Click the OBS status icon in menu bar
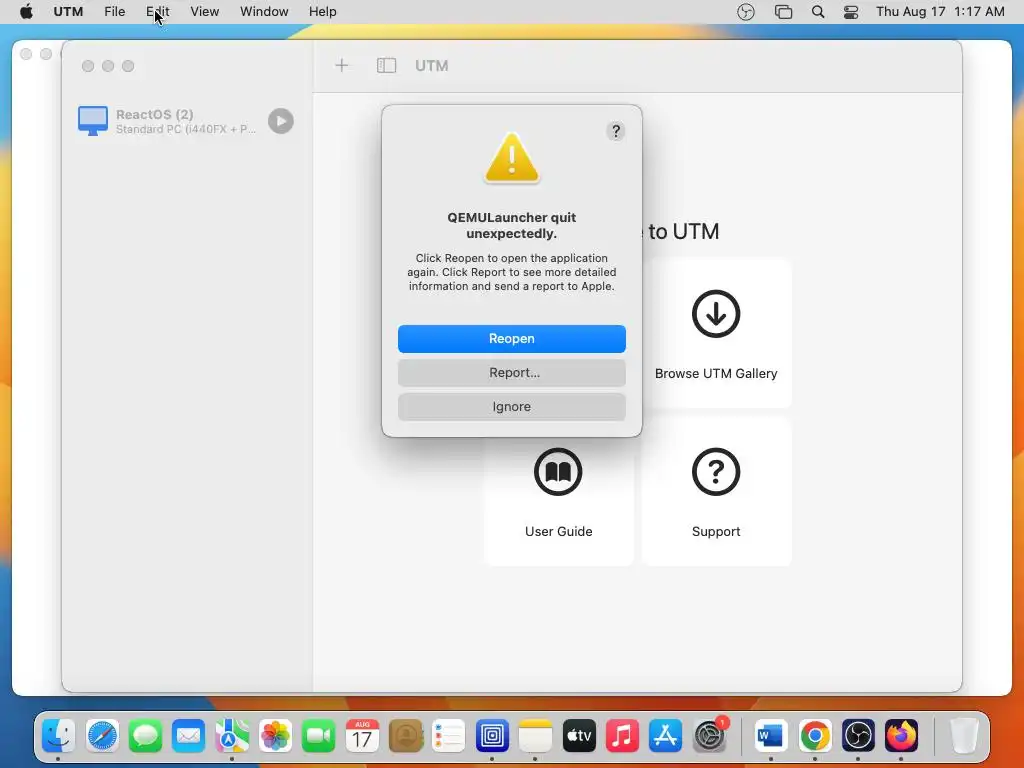The height and width of the screenshot is (768, 1024). coord(746,12)
